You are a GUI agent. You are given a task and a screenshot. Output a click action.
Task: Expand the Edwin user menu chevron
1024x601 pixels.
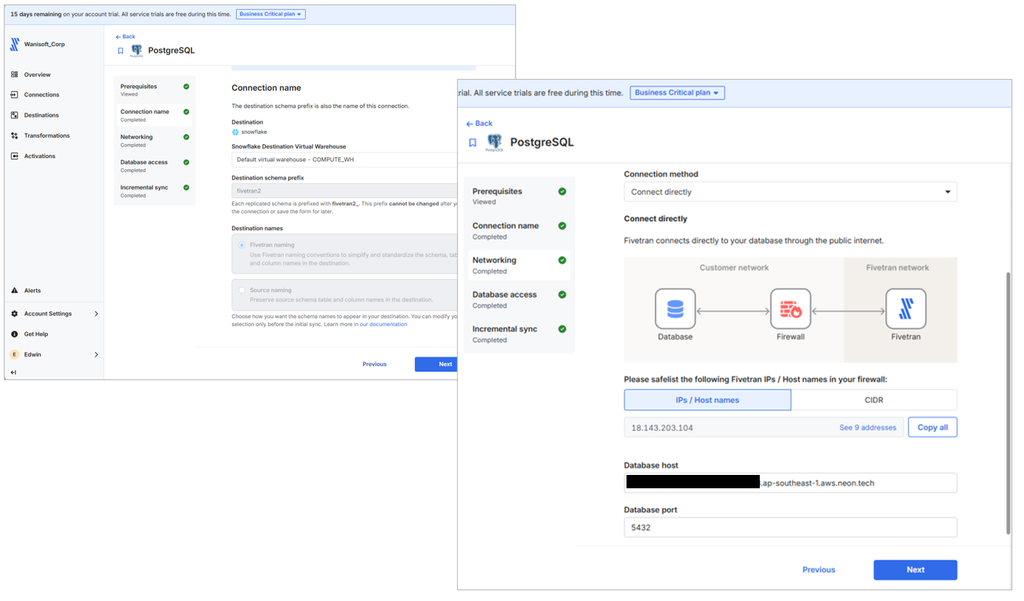pos(96,355)
